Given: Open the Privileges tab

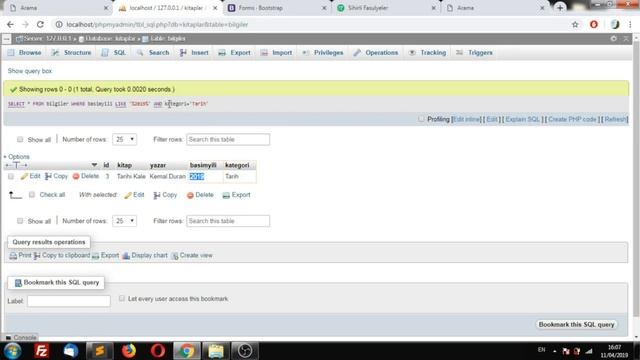Looking at the screenshot, I should 323,53.
